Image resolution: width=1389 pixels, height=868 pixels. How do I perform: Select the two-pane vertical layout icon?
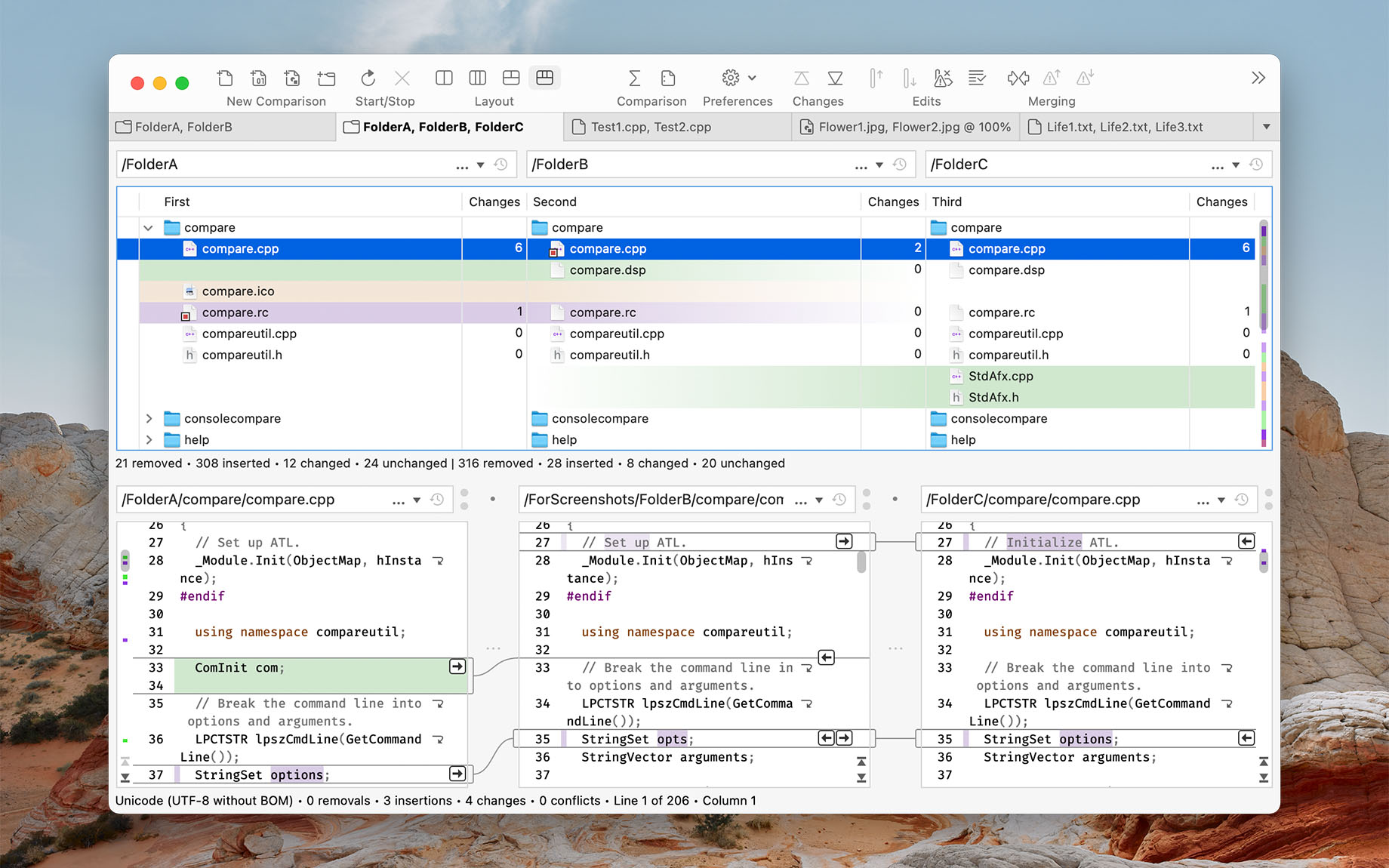click(x=444, y=78)
